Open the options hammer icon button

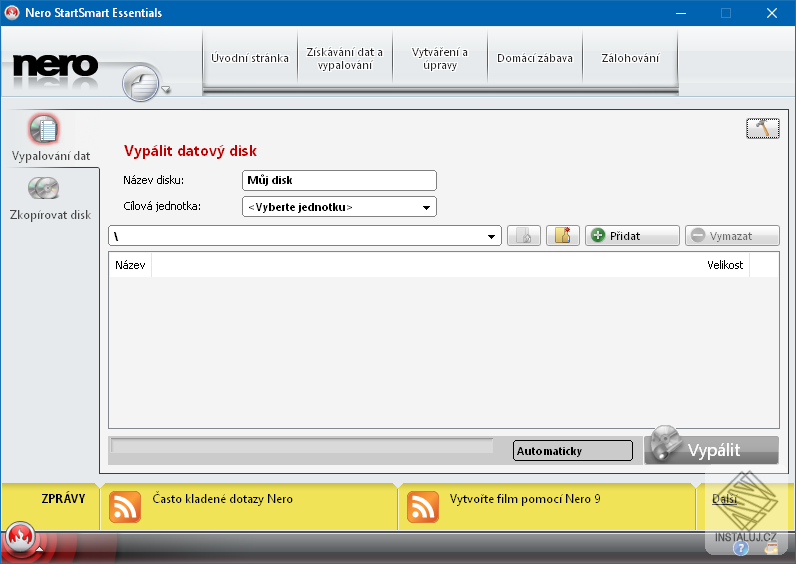point(762,128)
